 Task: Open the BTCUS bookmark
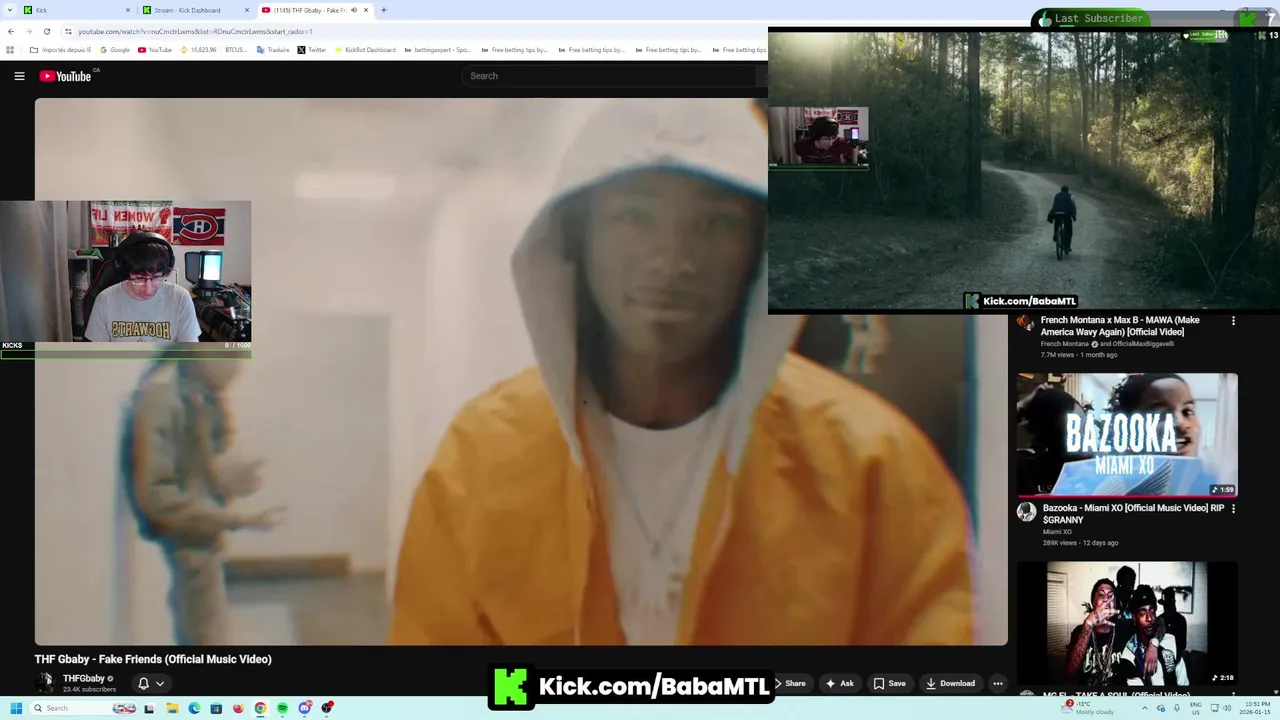point(235,50)
